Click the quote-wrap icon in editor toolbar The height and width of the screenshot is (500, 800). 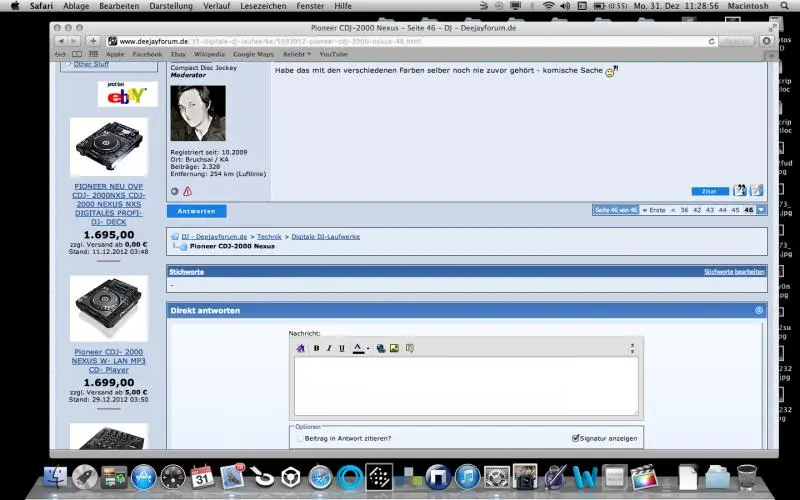409,348
